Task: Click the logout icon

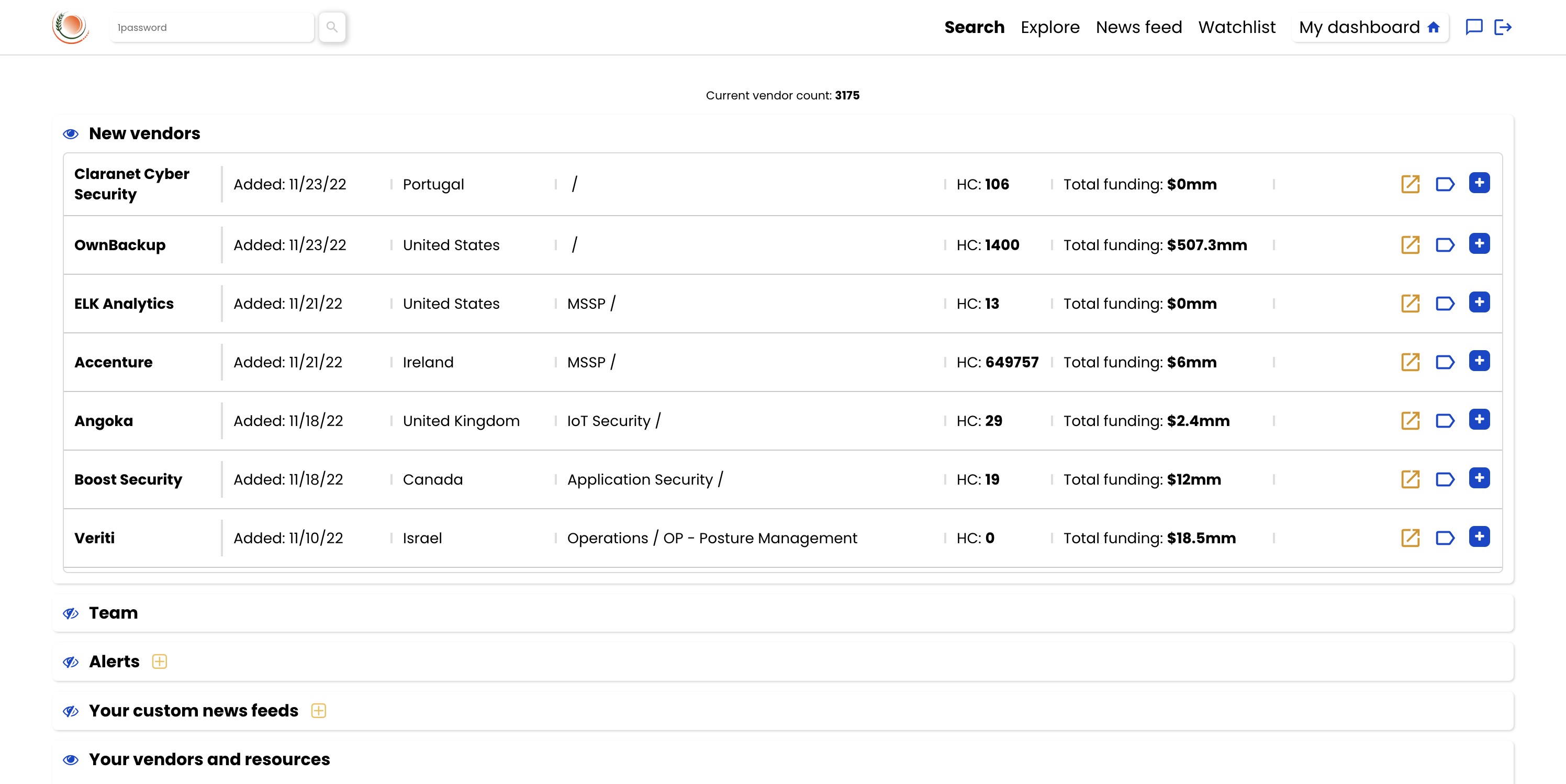Action: click(x=1503, y=27)
